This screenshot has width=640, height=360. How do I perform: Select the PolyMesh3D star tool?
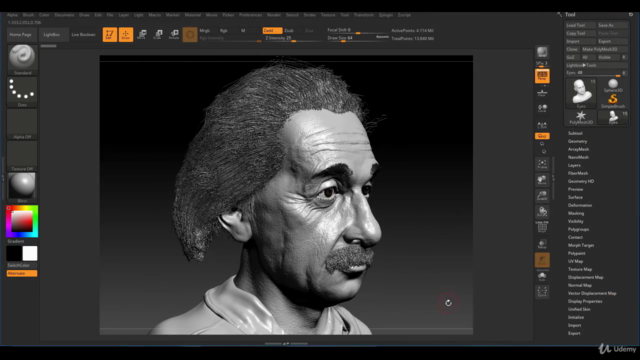coord(581,118)
